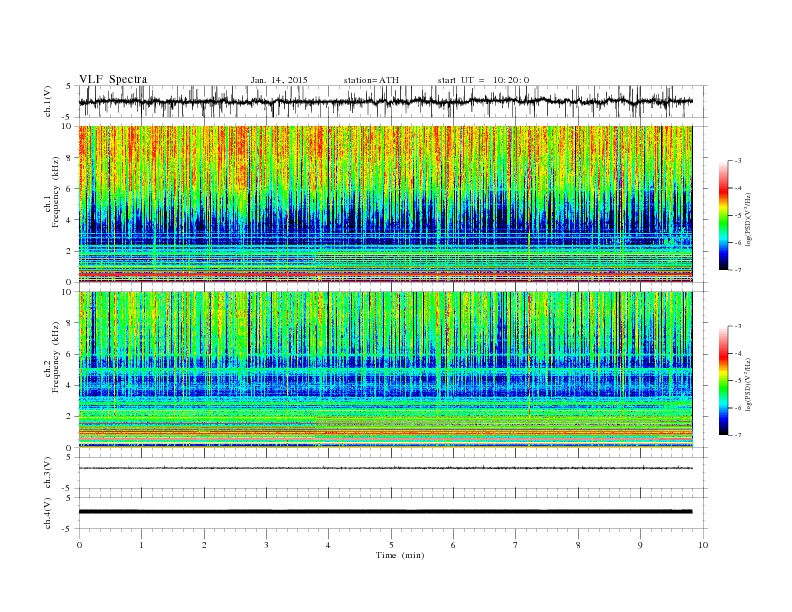Click the ch.1 "Frequency (kHz)" axis label
Image resolution: width=792 pixels, height=612 pixels.
point(56,192)
